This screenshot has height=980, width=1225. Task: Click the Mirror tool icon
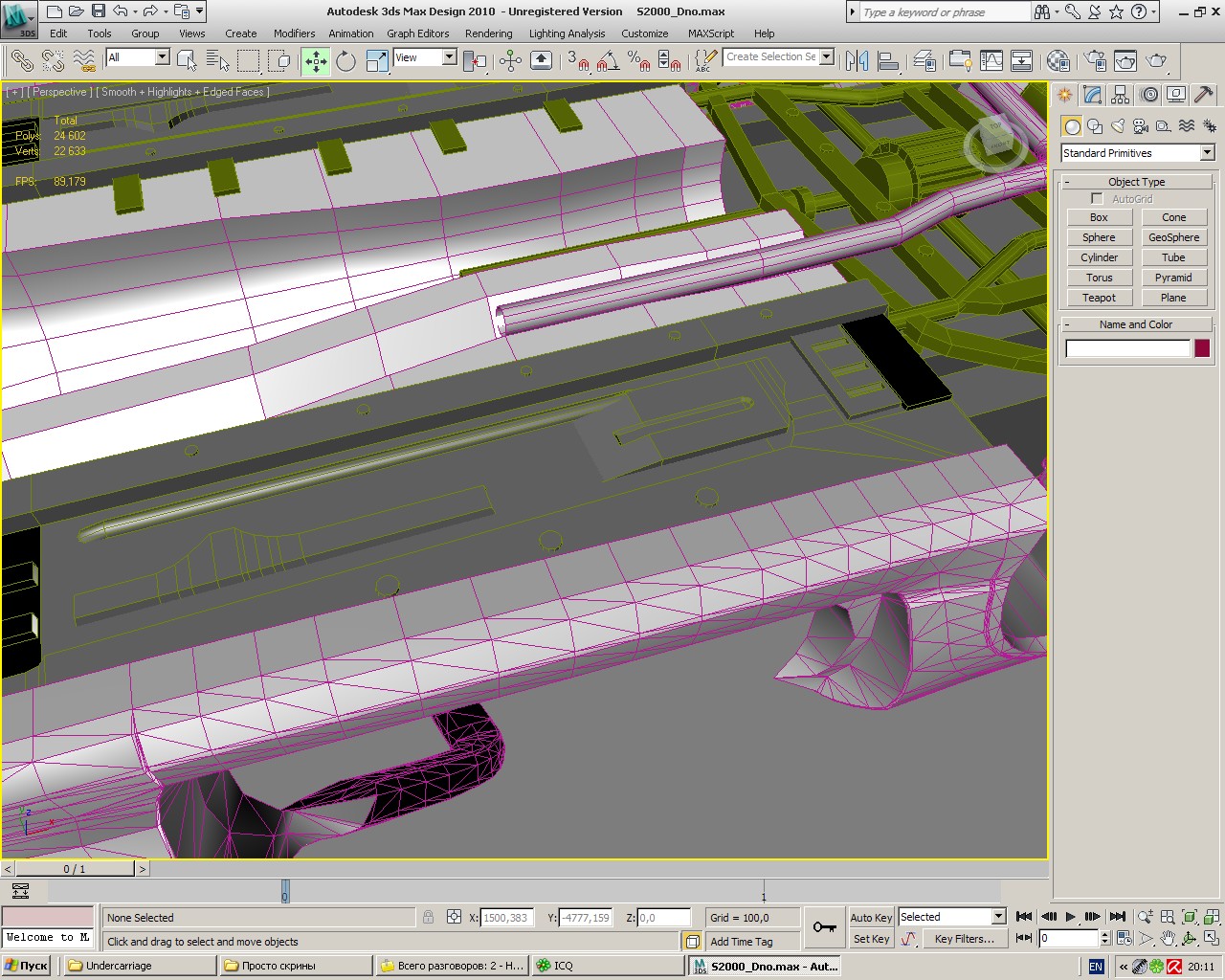pos(857,61)
